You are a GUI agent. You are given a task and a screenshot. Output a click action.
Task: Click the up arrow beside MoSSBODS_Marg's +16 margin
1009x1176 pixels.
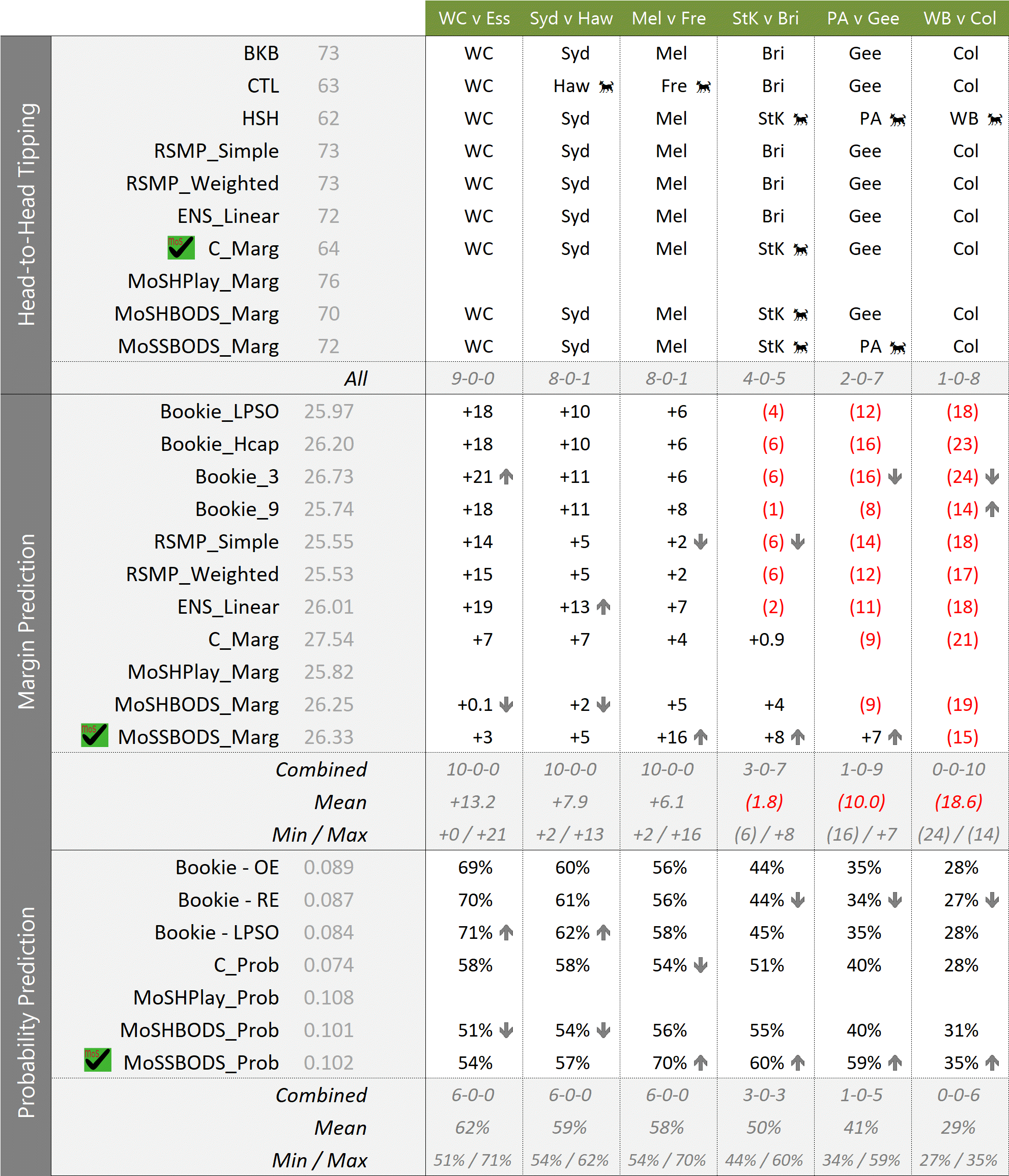point(701,737)
